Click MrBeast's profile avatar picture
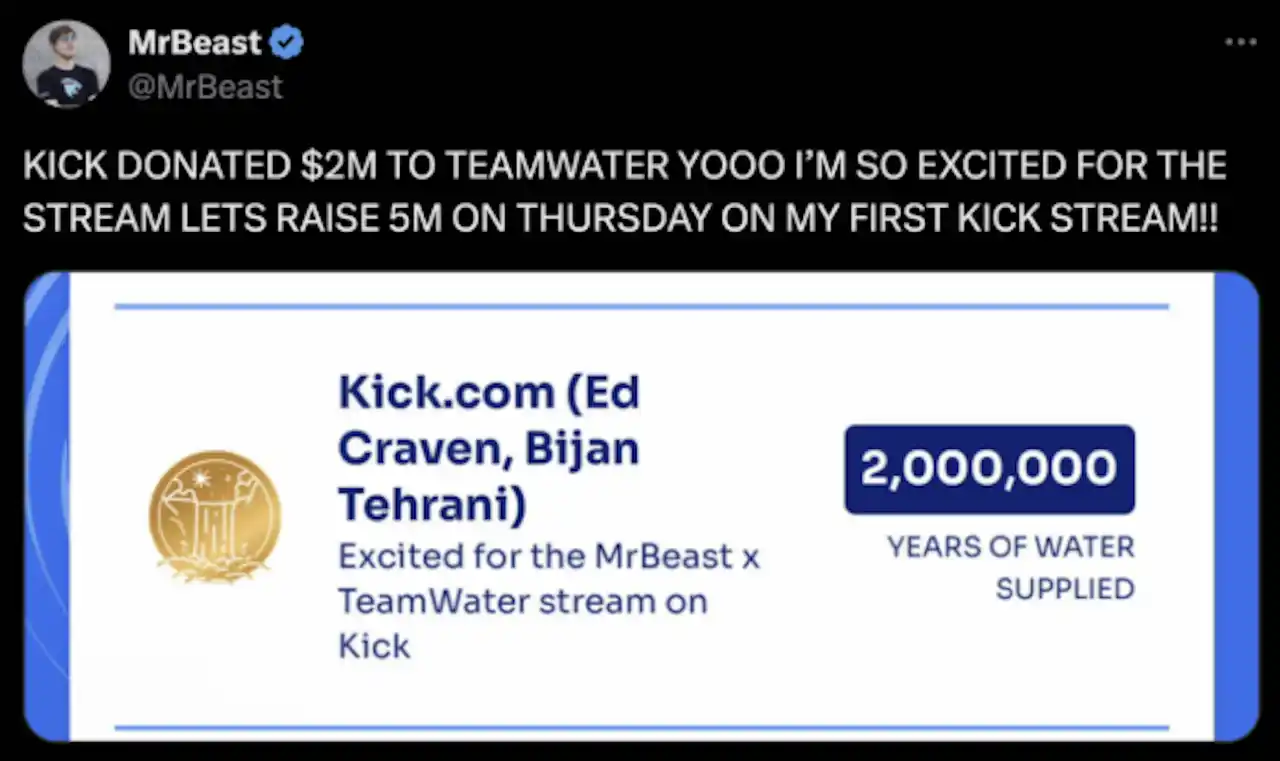This screenshot has width=1280, height=761. (x=67, y=65)
